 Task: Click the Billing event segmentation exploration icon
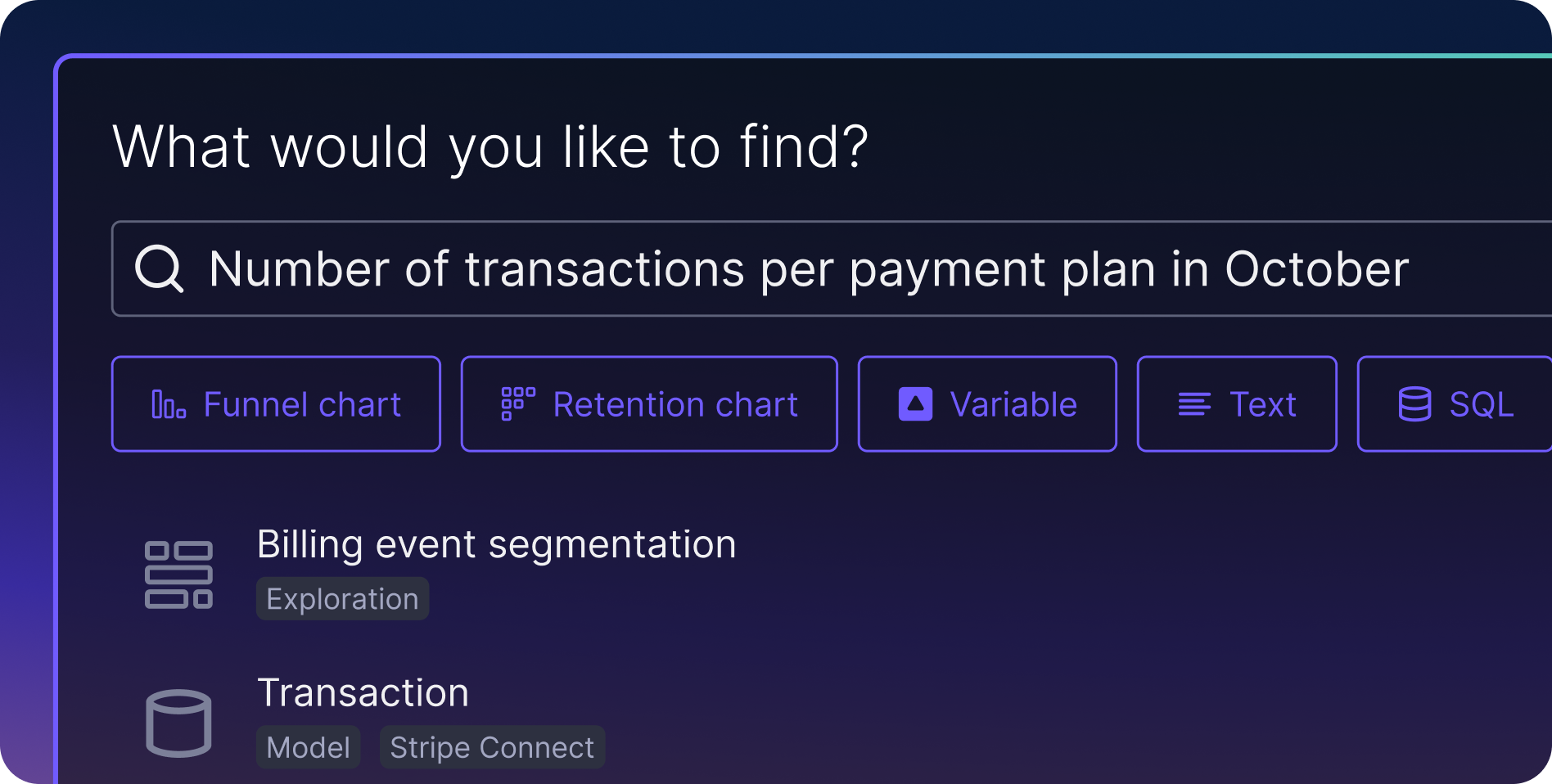pyautogui.click(x=178, y=574)
